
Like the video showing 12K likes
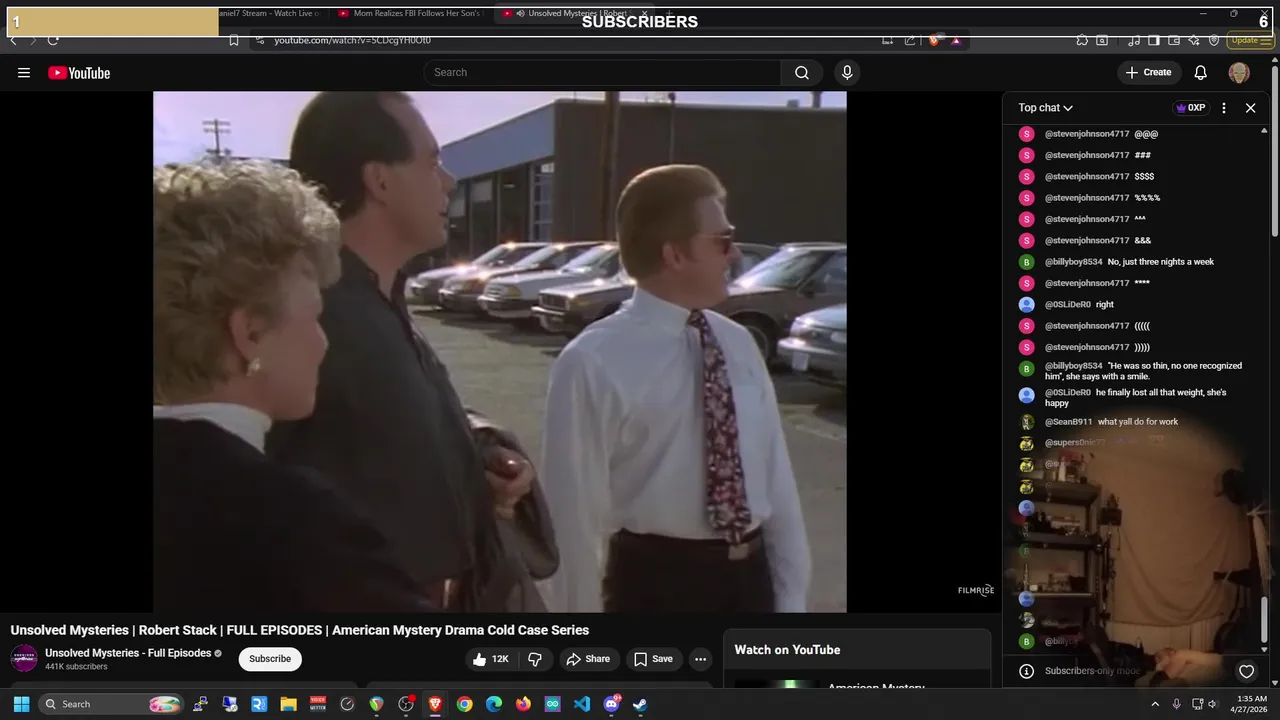point(491,659)
